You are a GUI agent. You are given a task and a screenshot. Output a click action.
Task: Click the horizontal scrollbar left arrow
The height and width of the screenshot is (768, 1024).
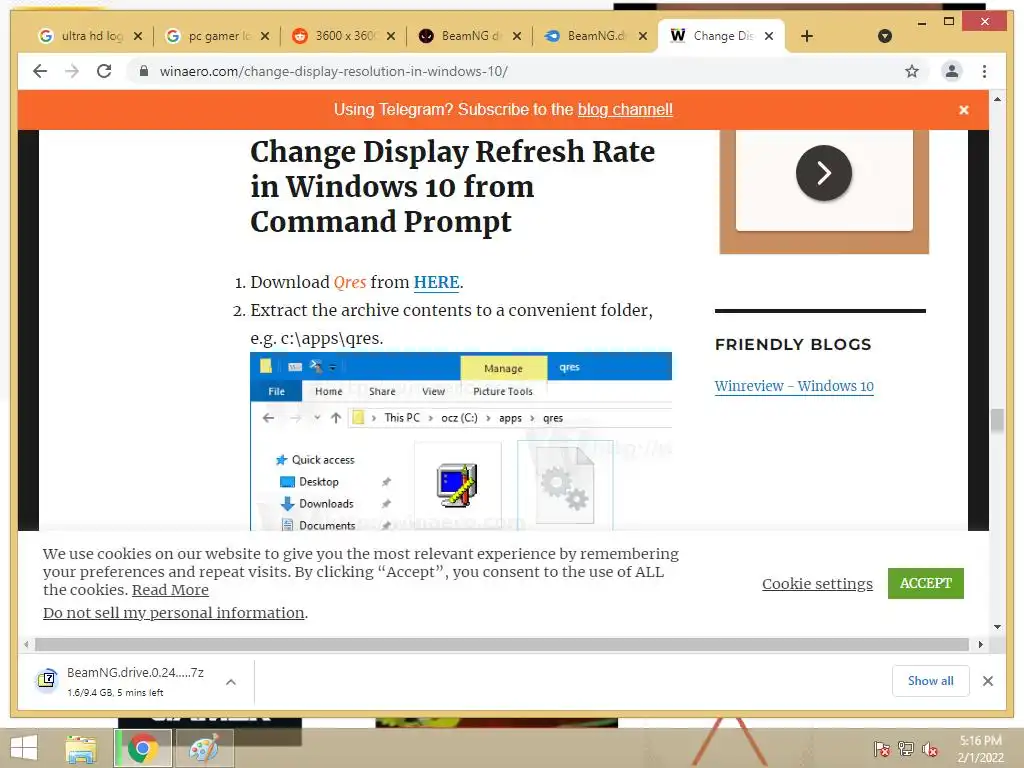[x=25, y=645]
